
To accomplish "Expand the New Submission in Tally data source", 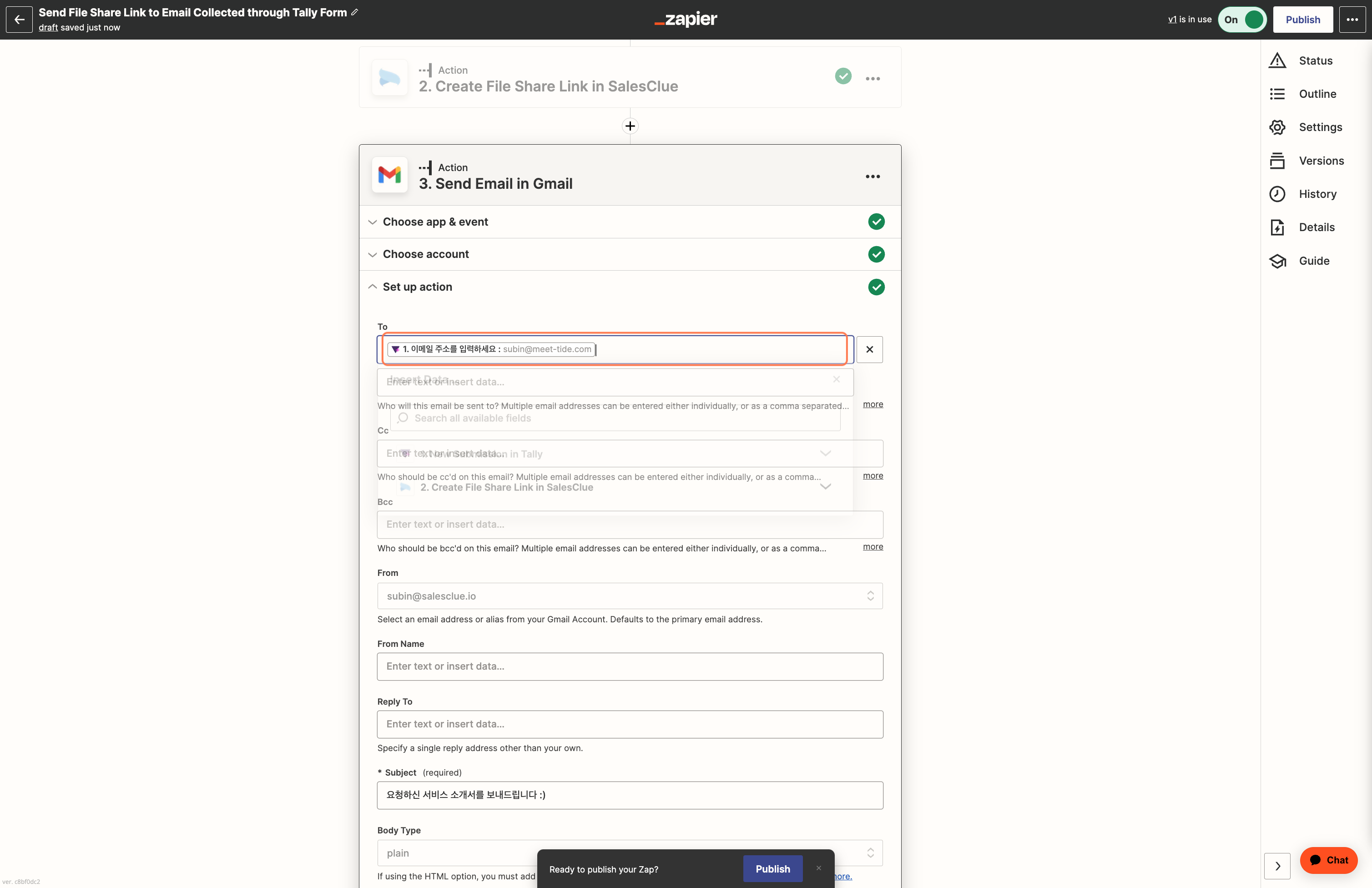I will (615, 454).
